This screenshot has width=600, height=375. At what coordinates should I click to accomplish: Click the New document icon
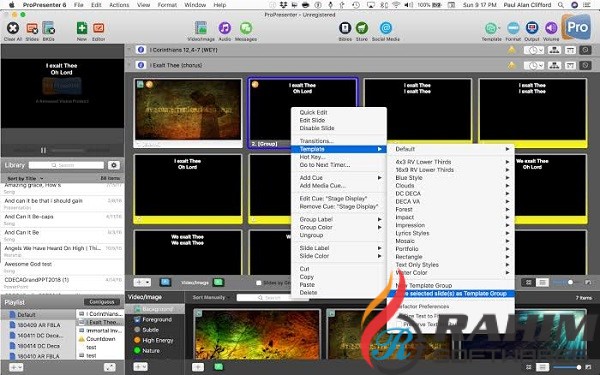coord(82,28)
